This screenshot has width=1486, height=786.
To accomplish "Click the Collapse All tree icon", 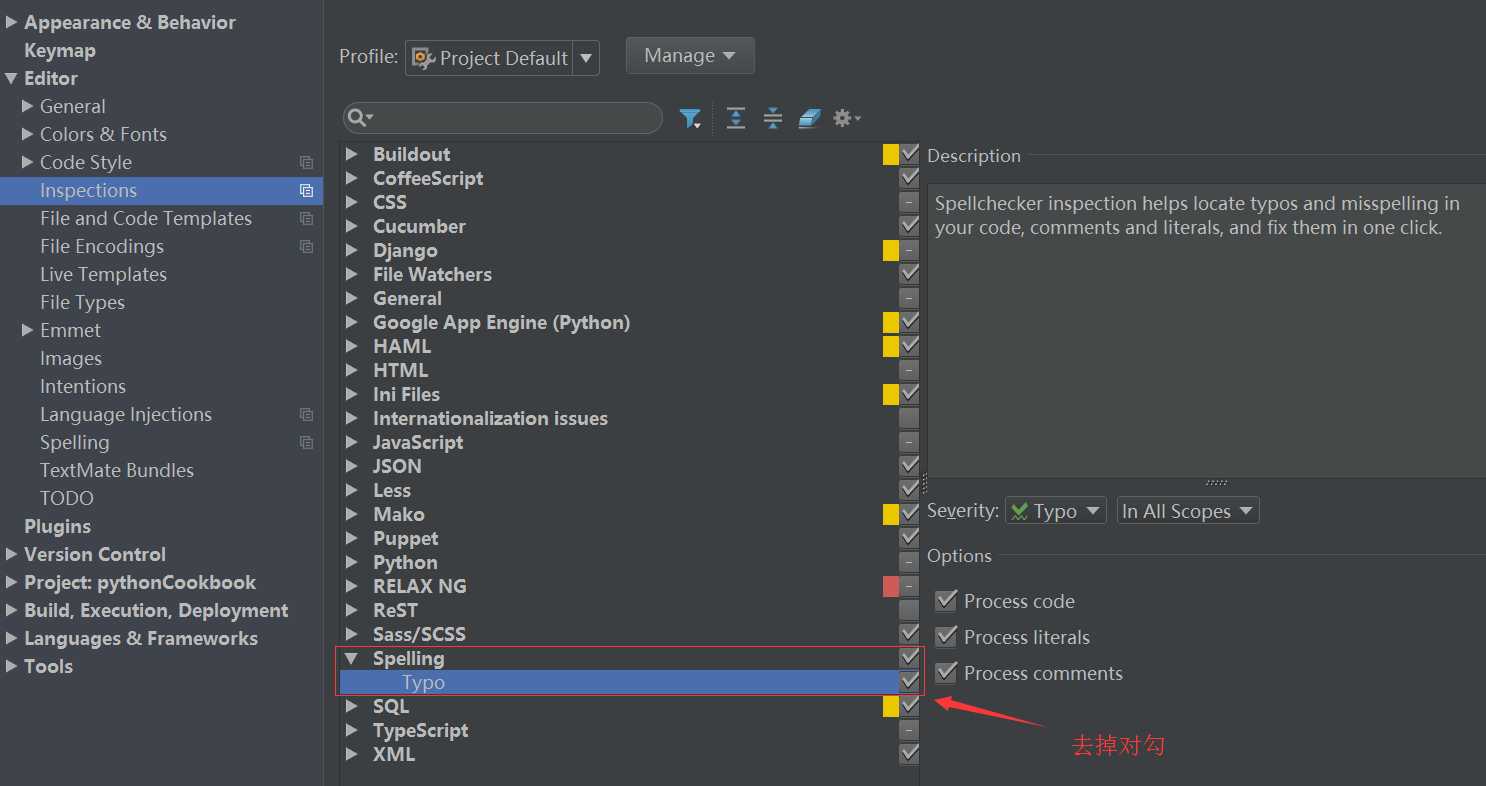I will pos(773,118).
